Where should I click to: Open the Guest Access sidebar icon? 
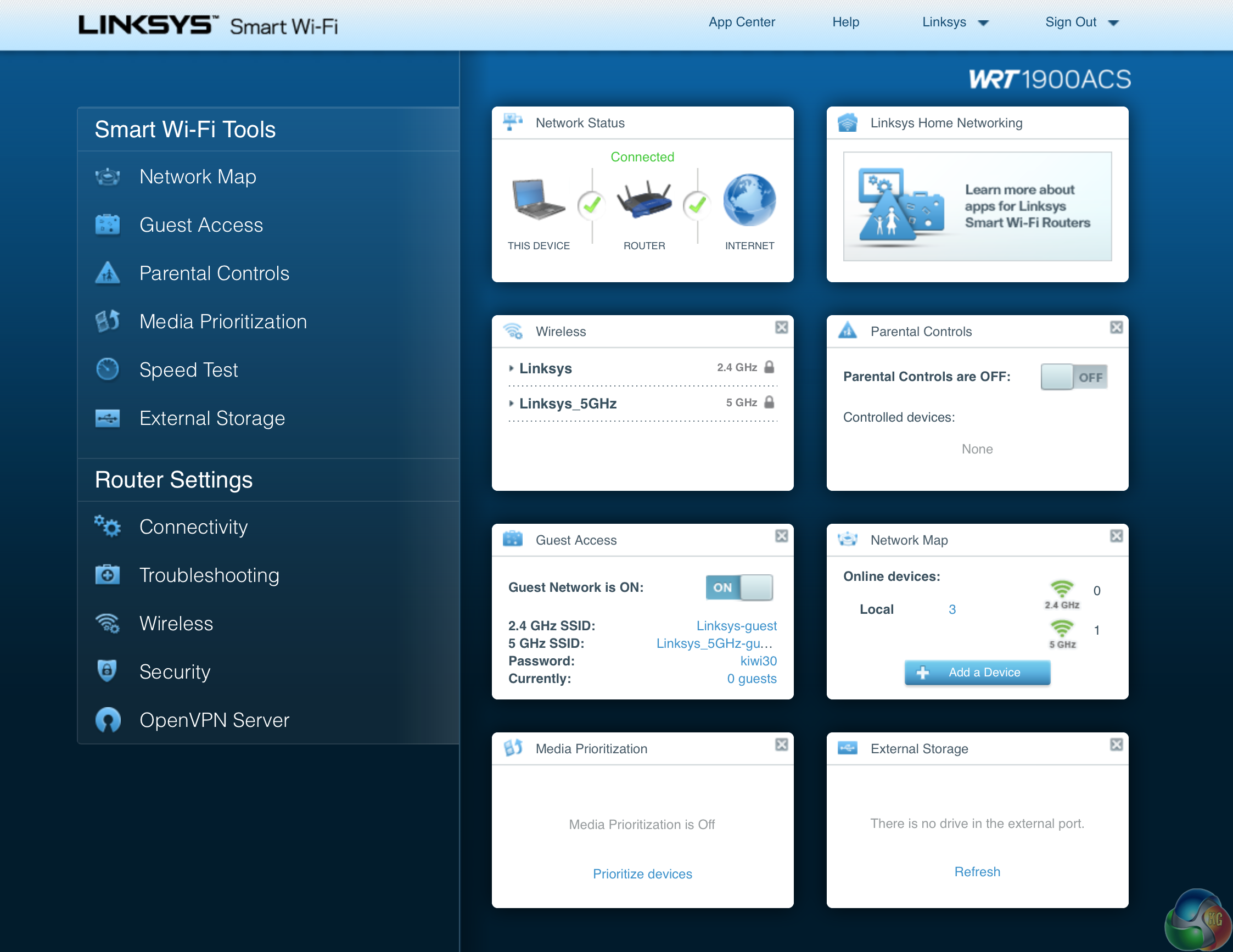click(x=107, y=225)
